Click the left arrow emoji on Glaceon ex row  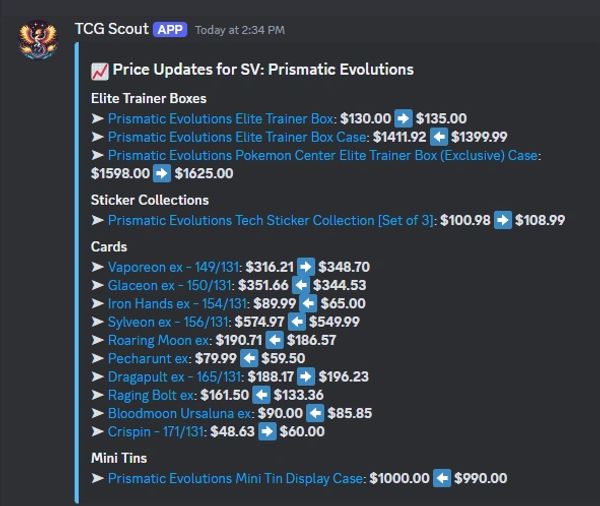pyautogui.click(x=301, y=285)
